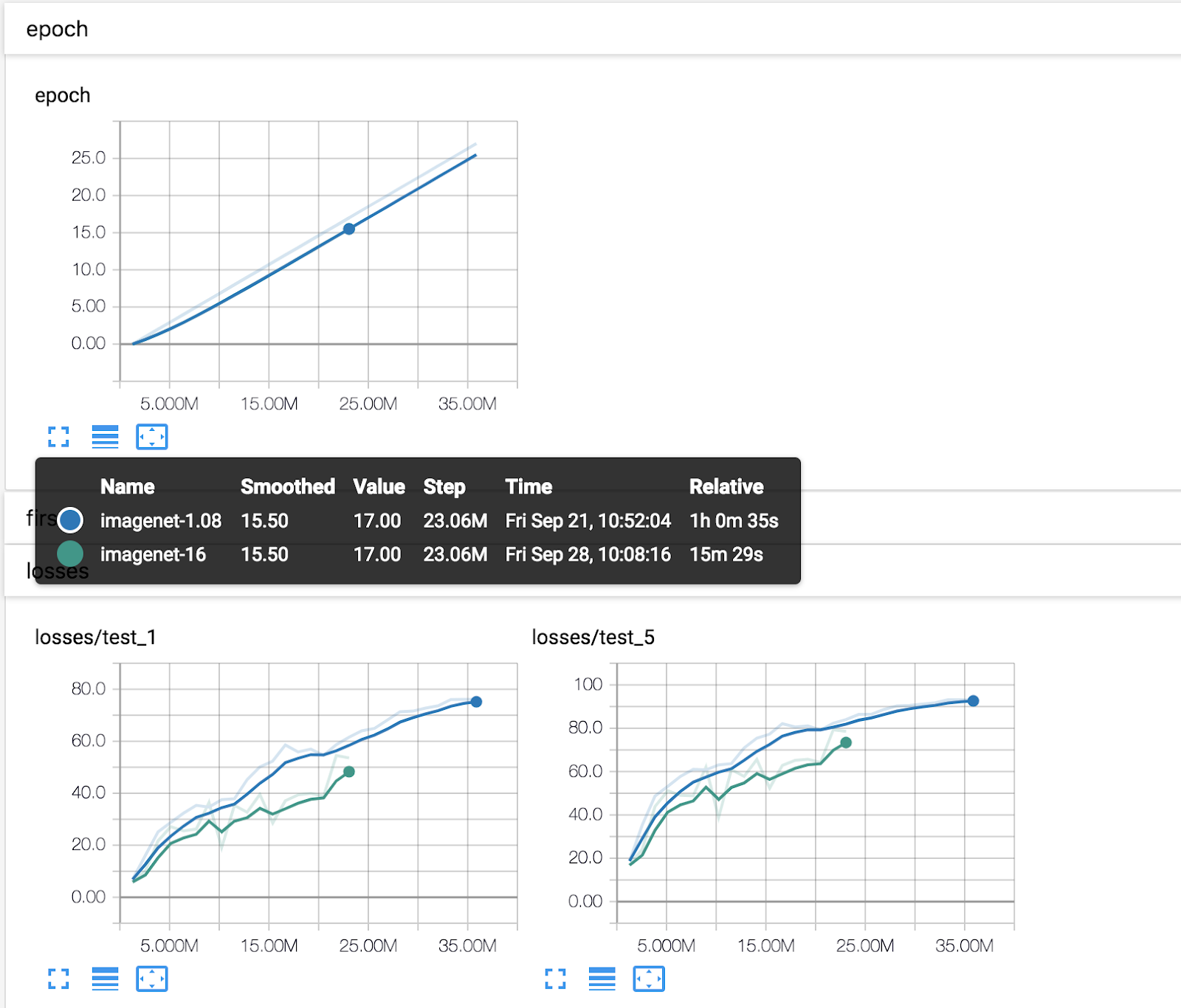The height and width of the screenshot is (1008, 1181).
Task: Fit domain to data on epoch chart
Action: (152, 437)
